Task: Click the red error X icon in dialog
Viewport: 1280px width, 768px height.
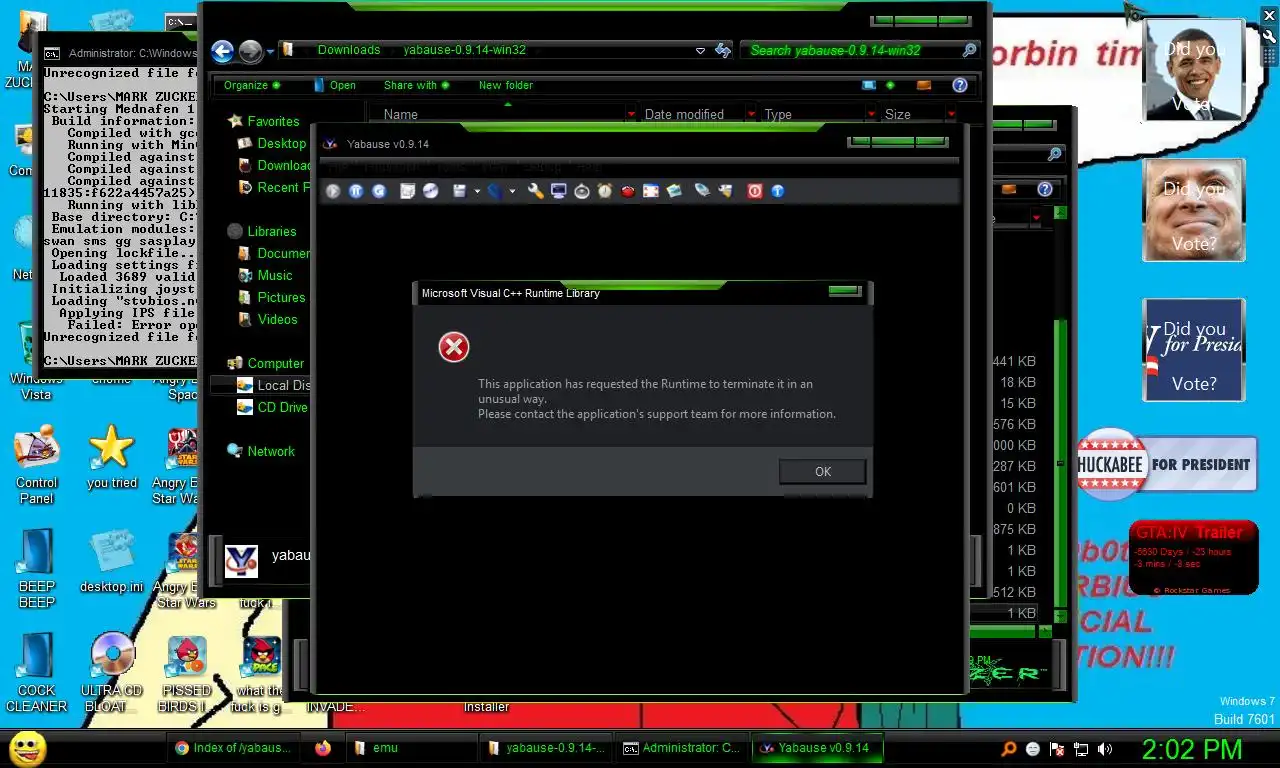Action: 454,347
